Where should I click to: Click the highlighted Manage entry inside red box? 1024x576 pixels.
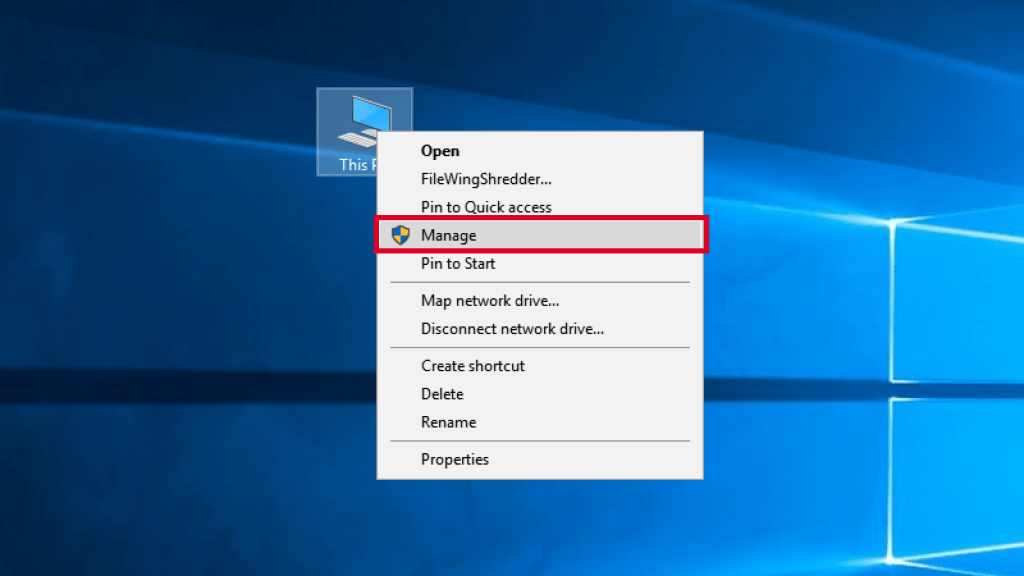(x=540, y=235)
